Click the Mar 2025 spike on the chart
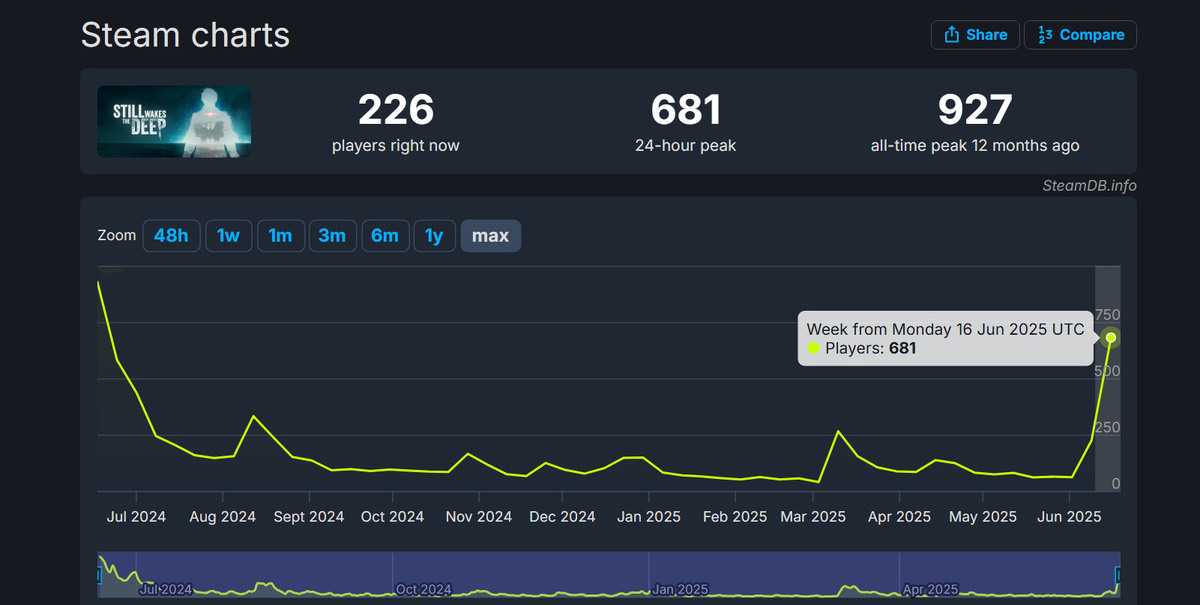The width and height of the screenshot is (1200, 605). coord(838,430)
